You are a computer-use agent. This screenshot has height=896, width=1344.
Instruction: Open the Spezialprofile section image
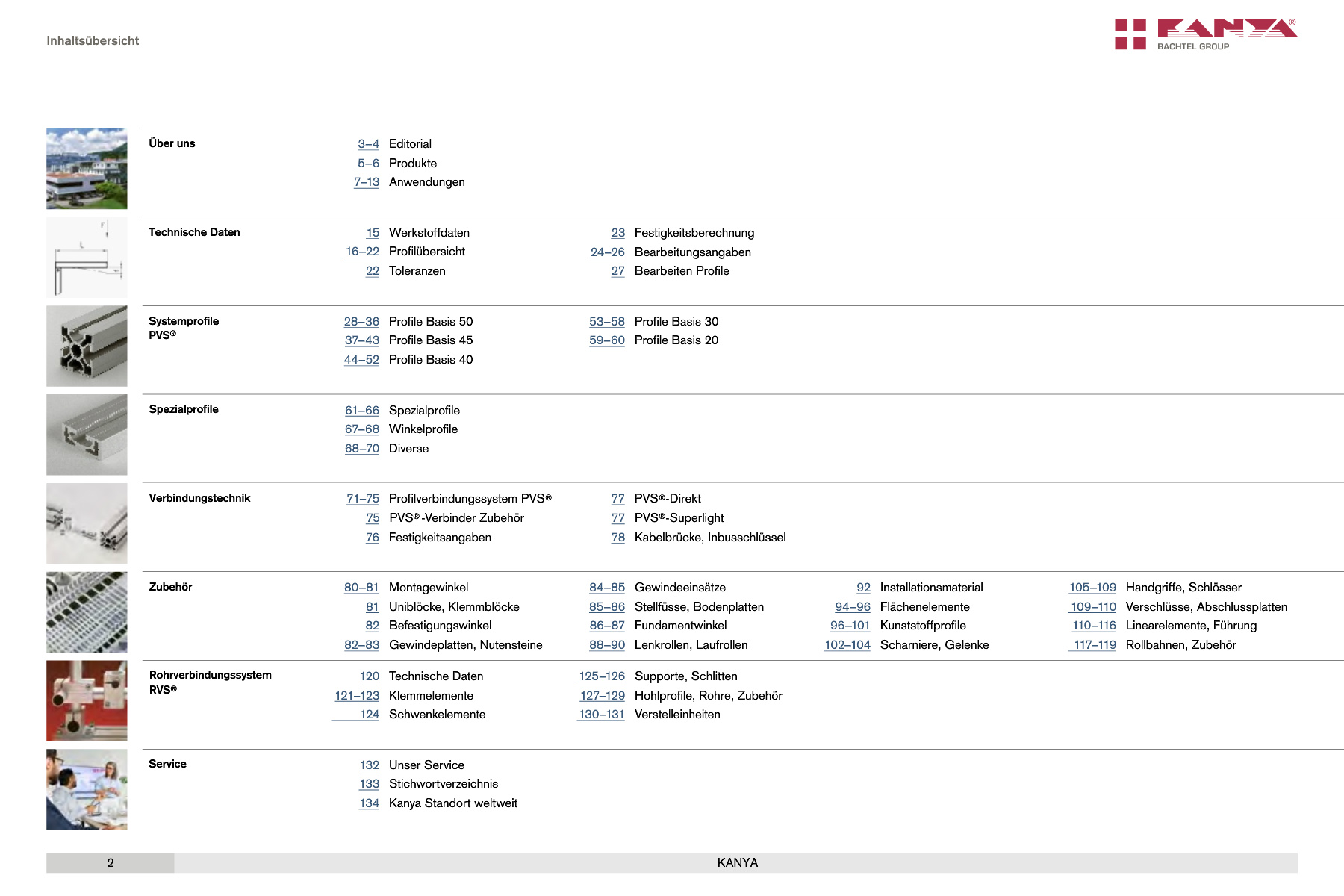point(87,435)
